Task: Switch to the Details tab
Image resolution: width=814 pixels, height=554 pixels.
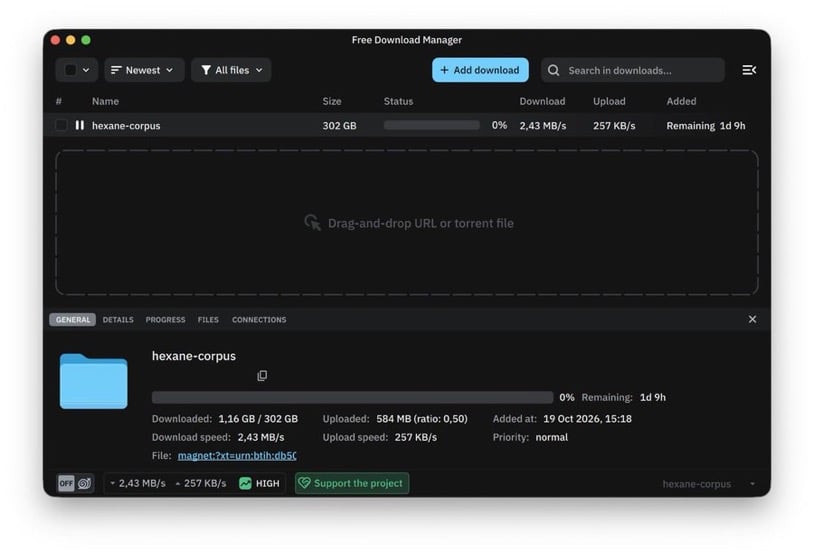Action: pos(118,319)
